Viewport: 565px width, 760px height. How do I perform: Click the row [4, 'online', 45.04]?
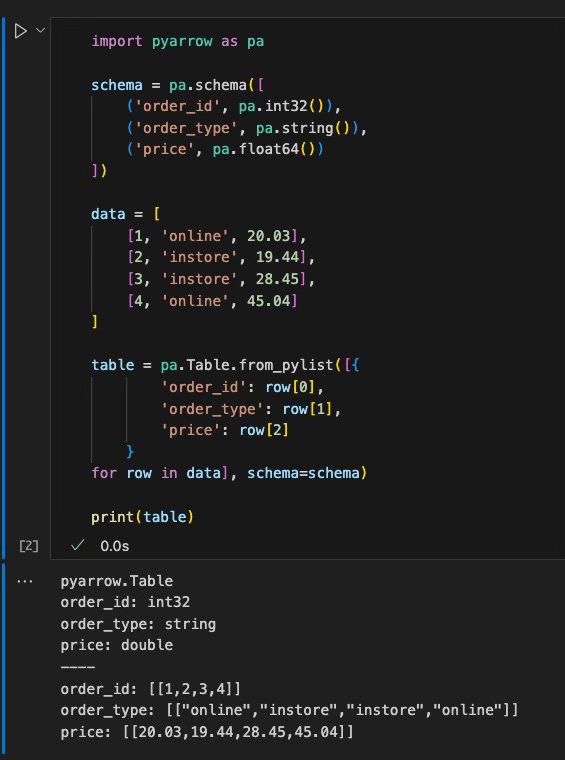pyautogui.click(x=213, y=301)
